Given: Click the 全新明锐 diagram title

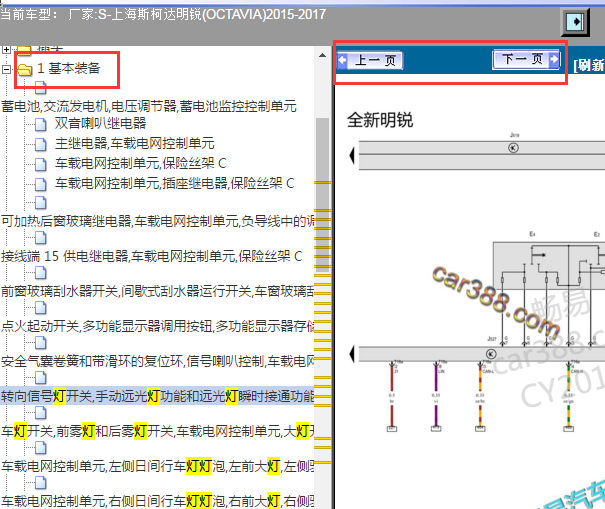Looking at the screenshot, I should point(380,120).
